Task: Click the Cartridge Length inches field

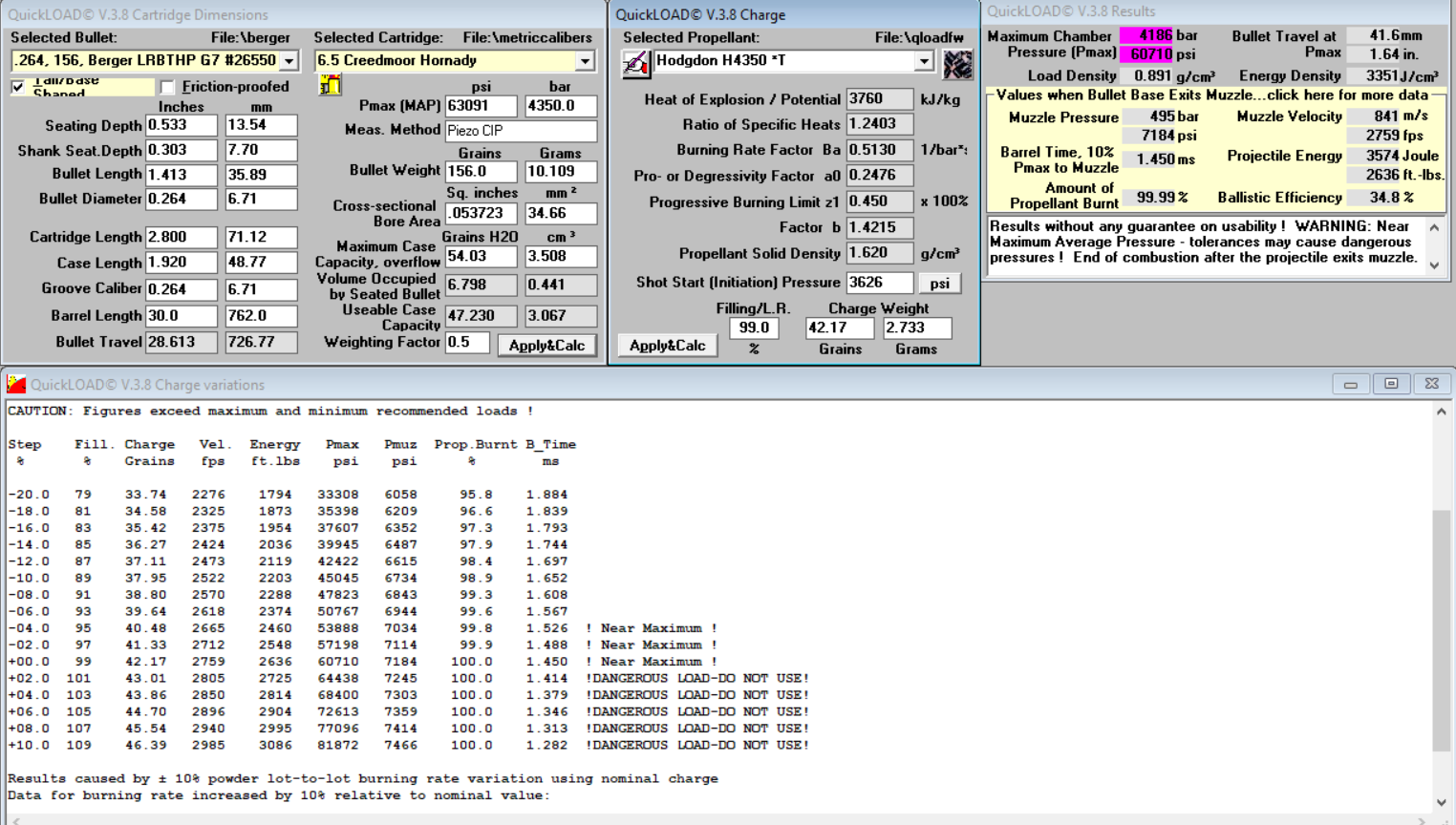Action: 182,237
